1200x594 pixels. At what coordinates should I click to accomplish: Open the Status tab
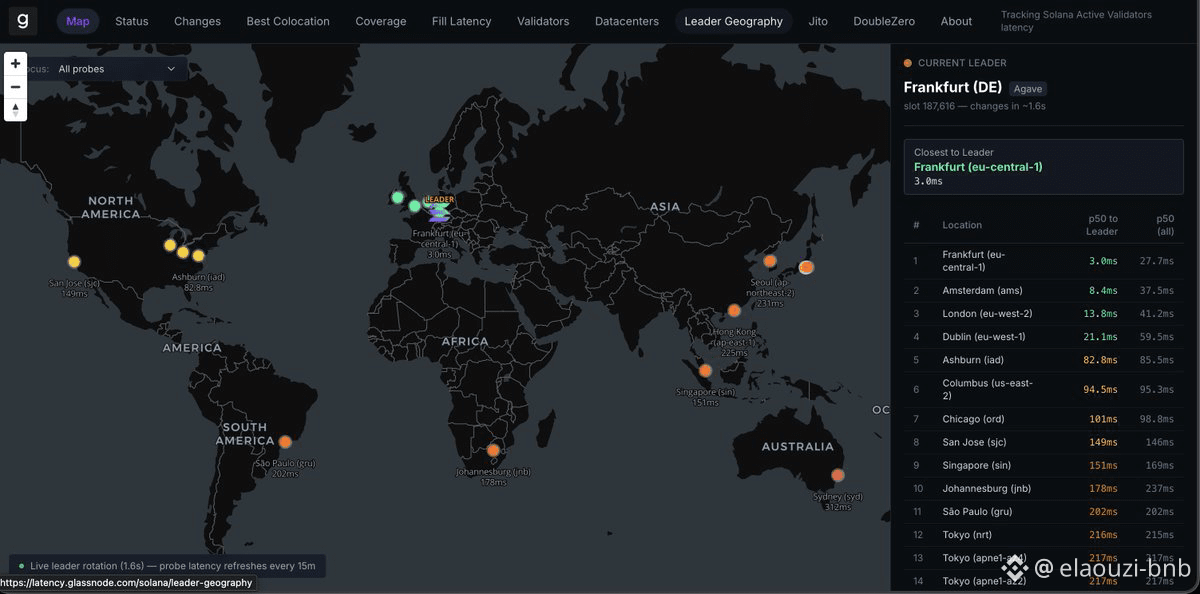[x=131, y=21]
